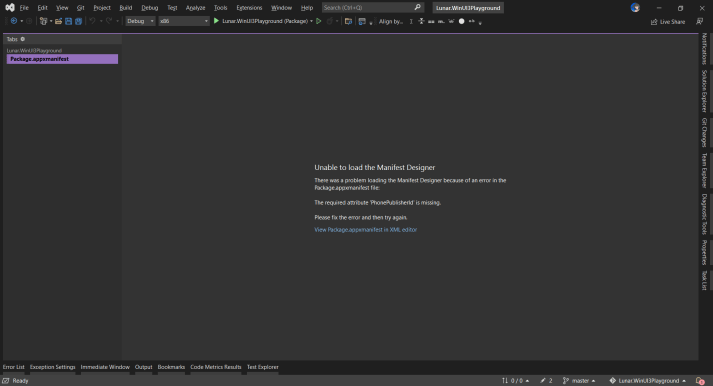Open the Debug configuration dropdown
Image resolution: width=713 pixels, height=386 pixels.
click(x=140, y=21)
